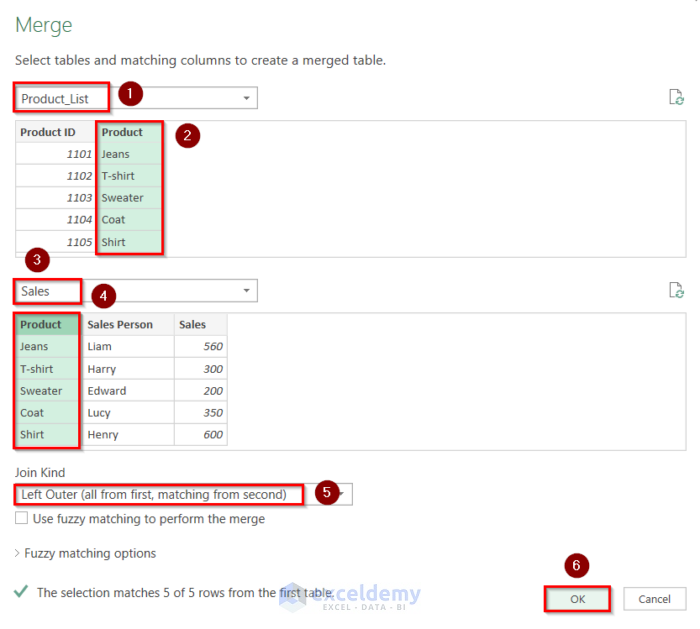Image resolution: width=700 pixels, height=629 pixels.
Task: Select the Sales column header
Action: 200,325
